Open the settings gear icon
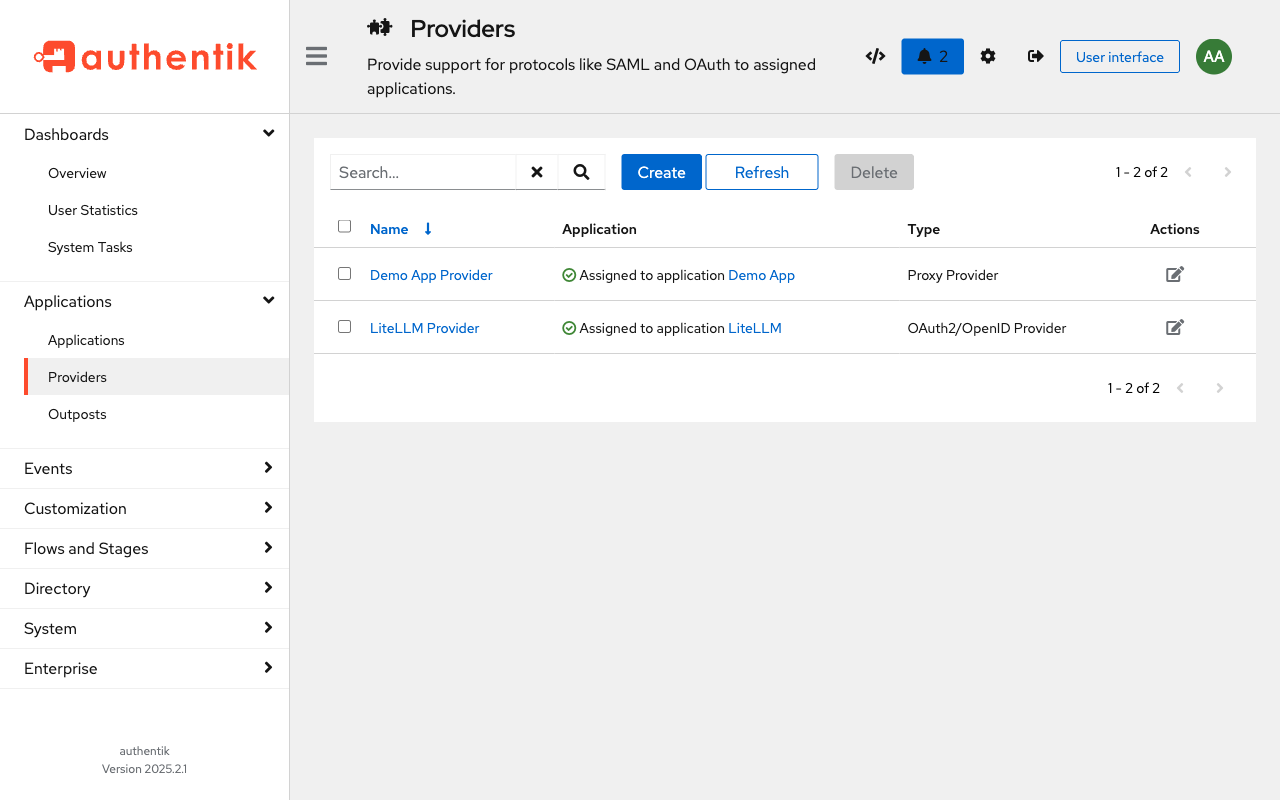This screenshot has width=1280, height=800. tap(988, 56)
